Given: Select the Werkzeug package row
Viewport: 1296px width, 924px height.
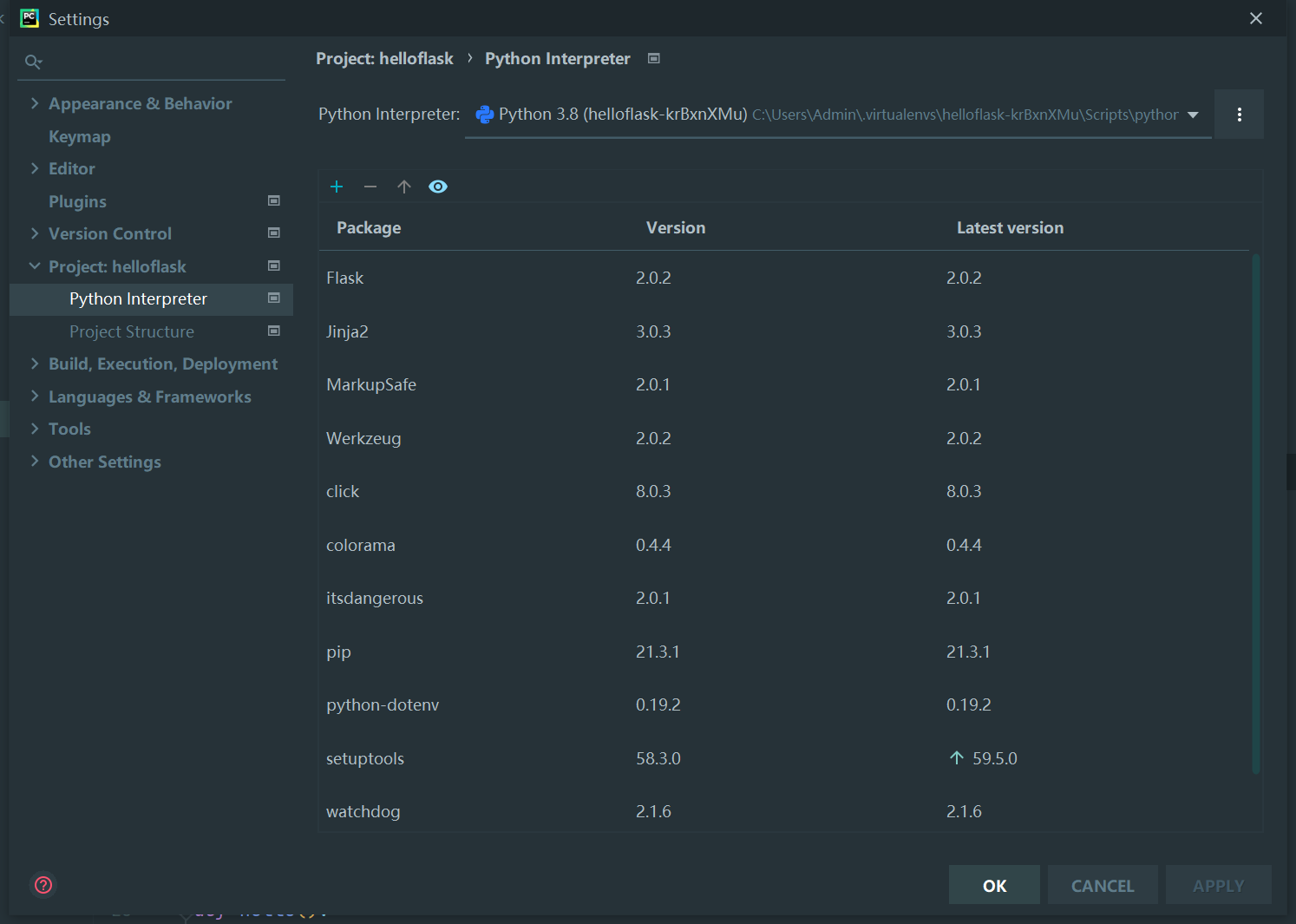Looking at the screenshot, I should [x=784, y=438].
